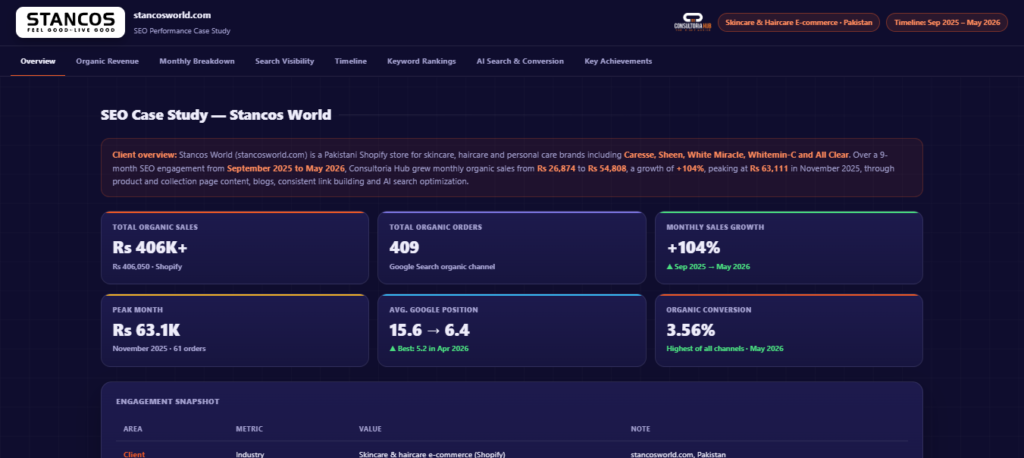Click the SEO Case Study — Stancos World heading
The image size is (1024, 458).
click(x=216, y=115)
